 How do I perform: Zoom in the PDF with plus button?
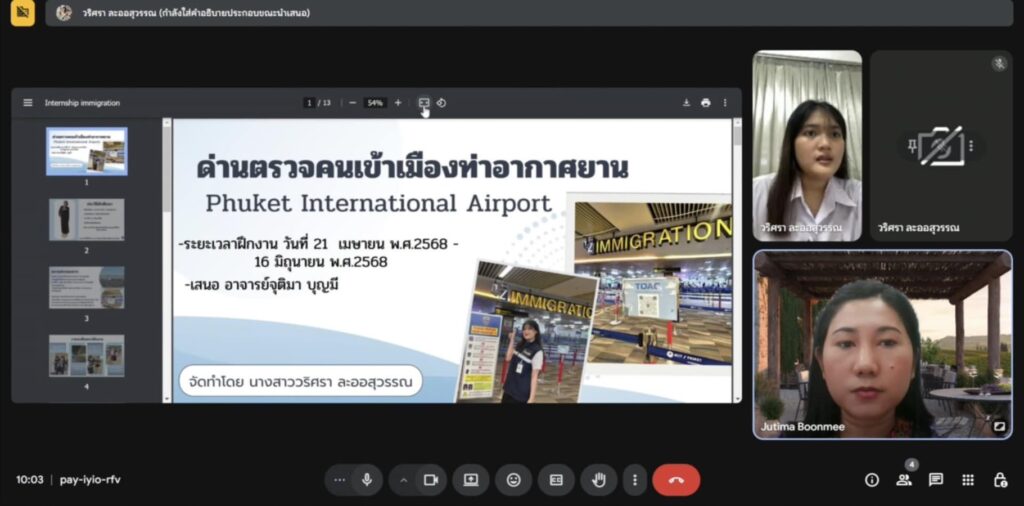398,103
